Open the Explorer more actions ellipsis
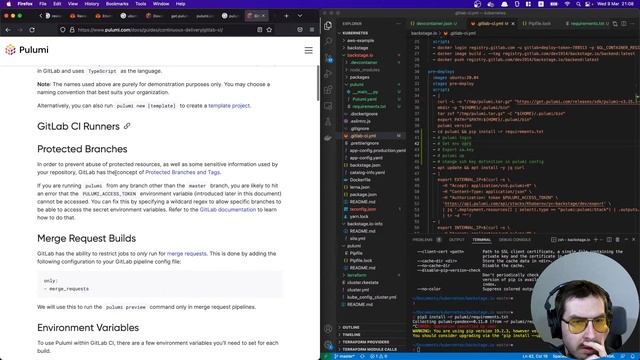The image size is (640, 360). [x=398, y=24]
